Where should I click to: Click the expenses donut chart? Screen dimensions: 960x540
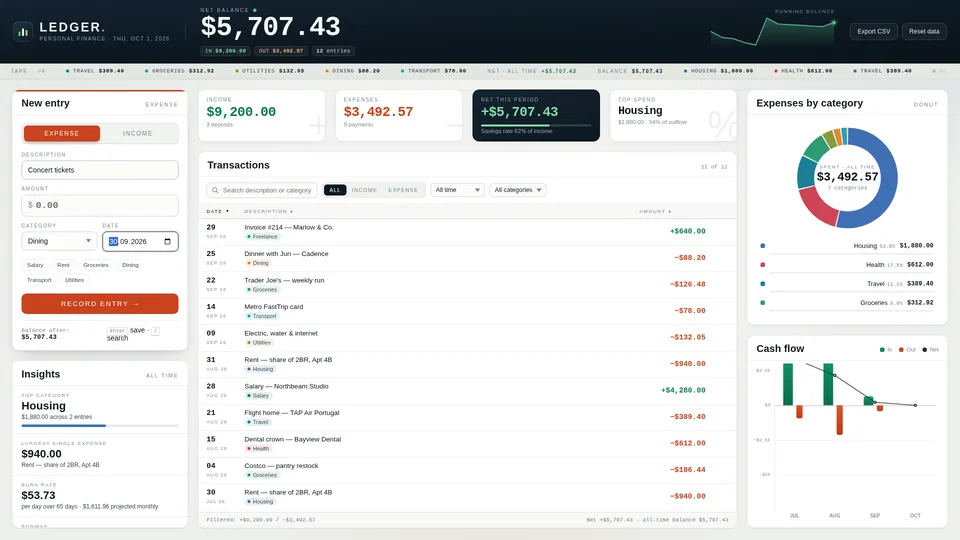(847, 178)
